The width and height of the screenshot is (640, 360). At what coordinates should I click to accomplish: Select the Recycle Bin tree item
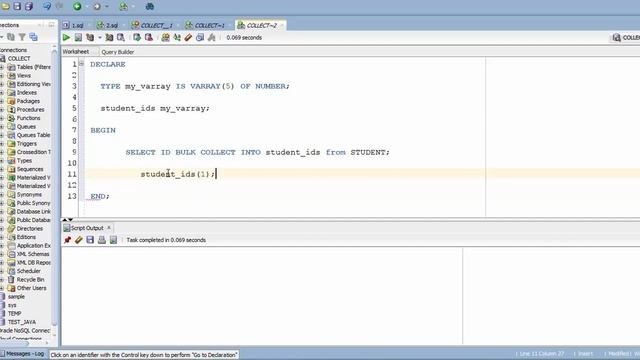coord(30,280)
